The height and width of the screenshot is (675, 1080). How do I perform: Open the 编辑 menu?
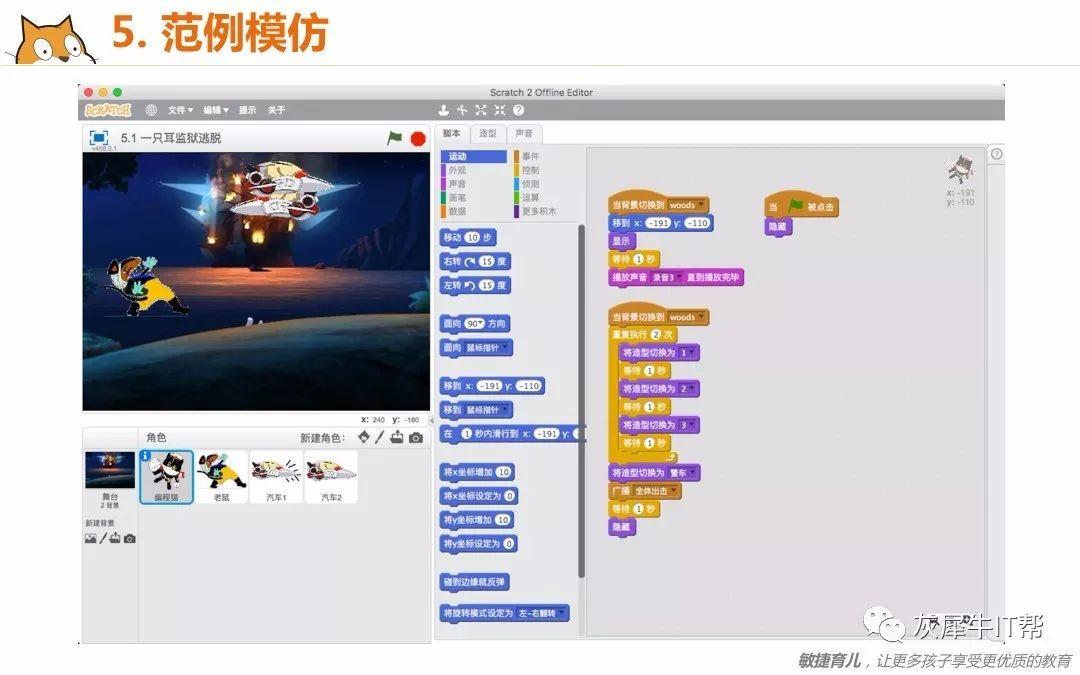(216, 110)
